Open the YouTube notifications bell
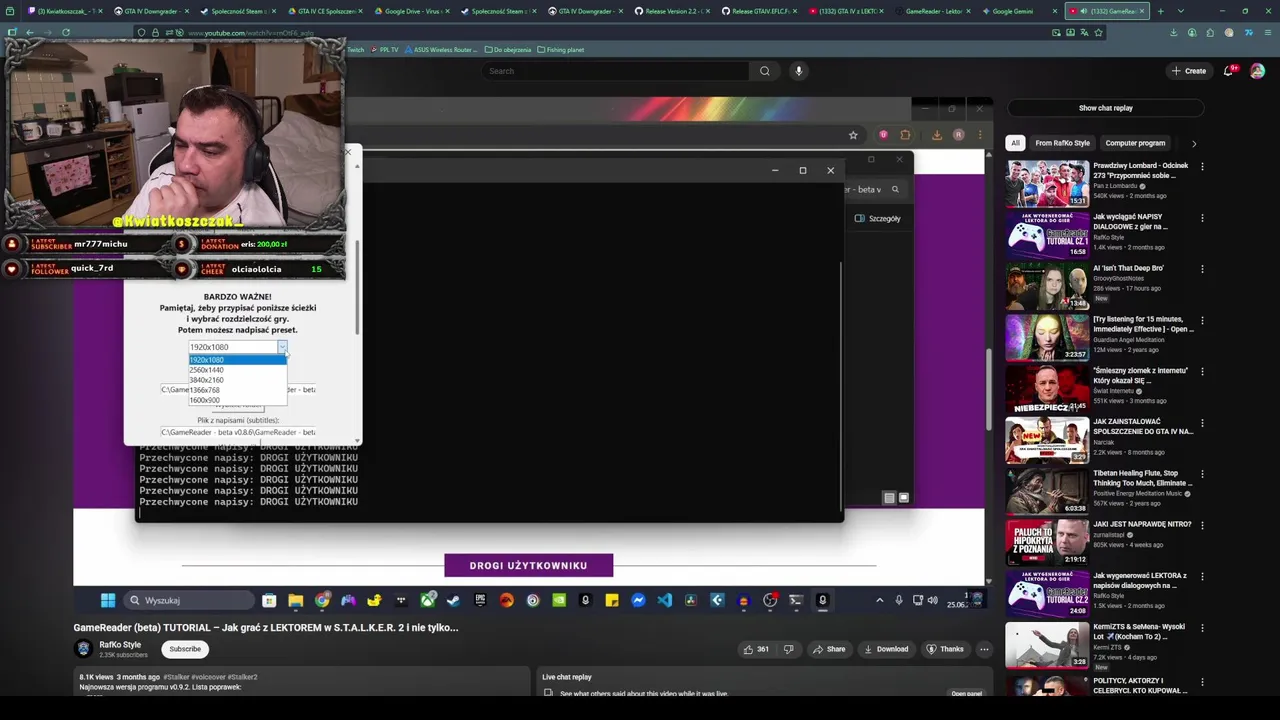This screenshot has width=1280, height=720. point(1230,71)
